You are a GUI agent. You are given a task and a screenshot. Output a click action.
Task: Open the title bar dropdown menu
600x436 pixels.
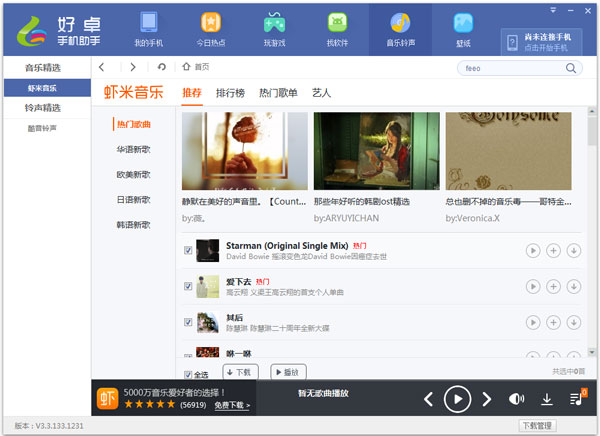(x=553, y=10)
